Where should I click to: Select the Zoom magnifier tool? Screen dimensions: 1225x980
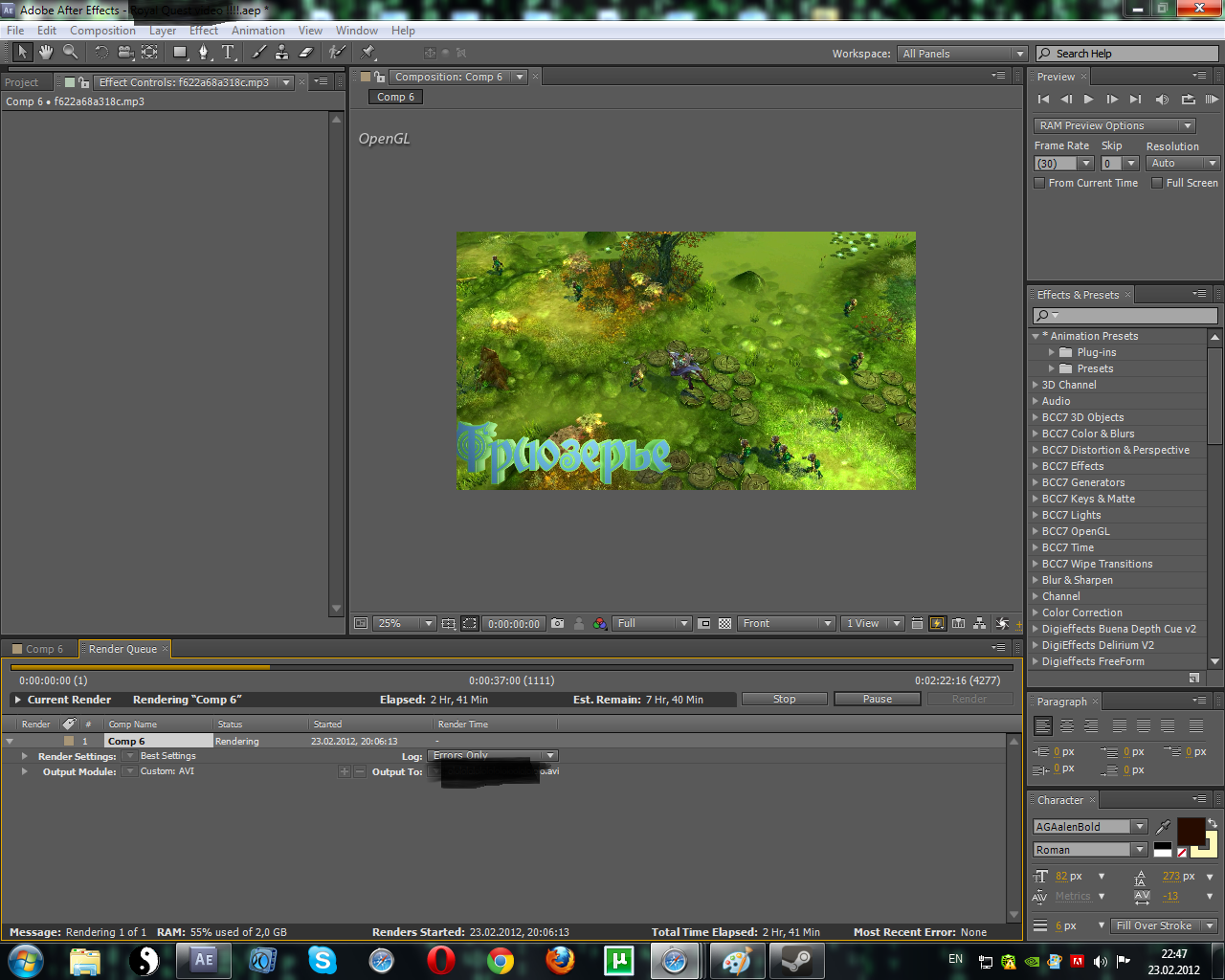(x=70, y=52)
